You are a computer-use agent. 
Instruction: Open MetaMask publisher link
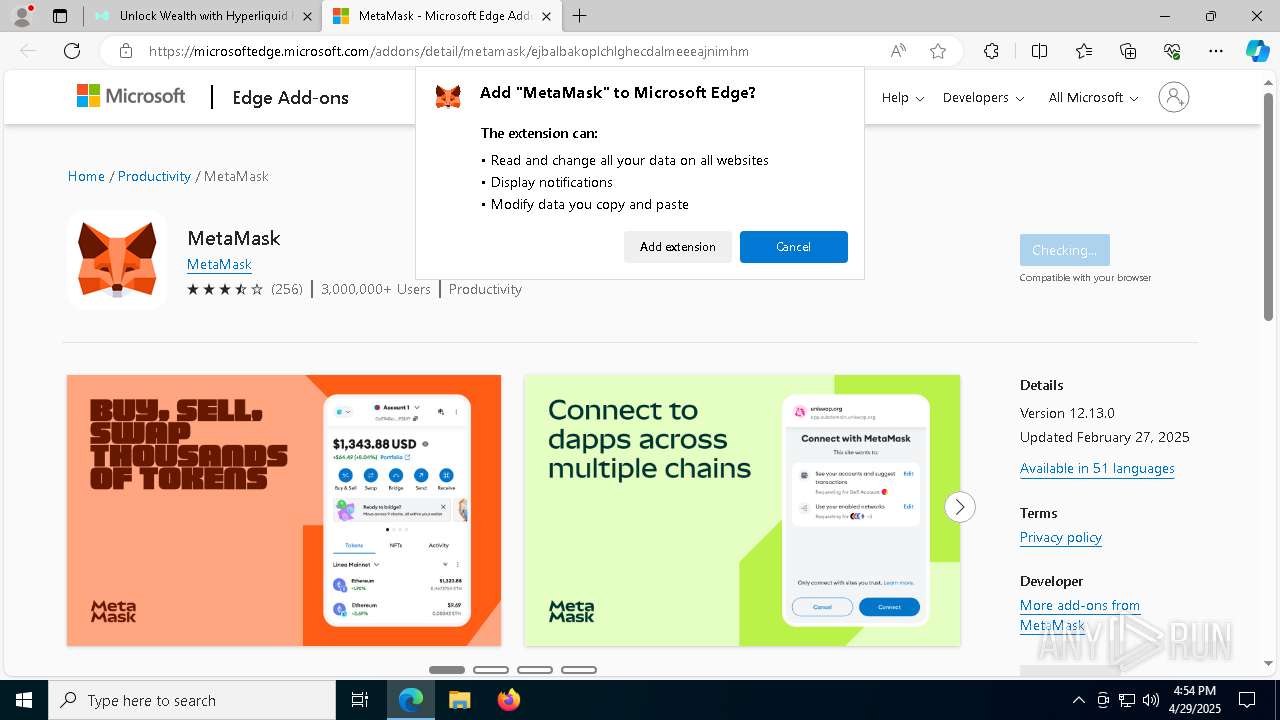click(x=219, y=264)
